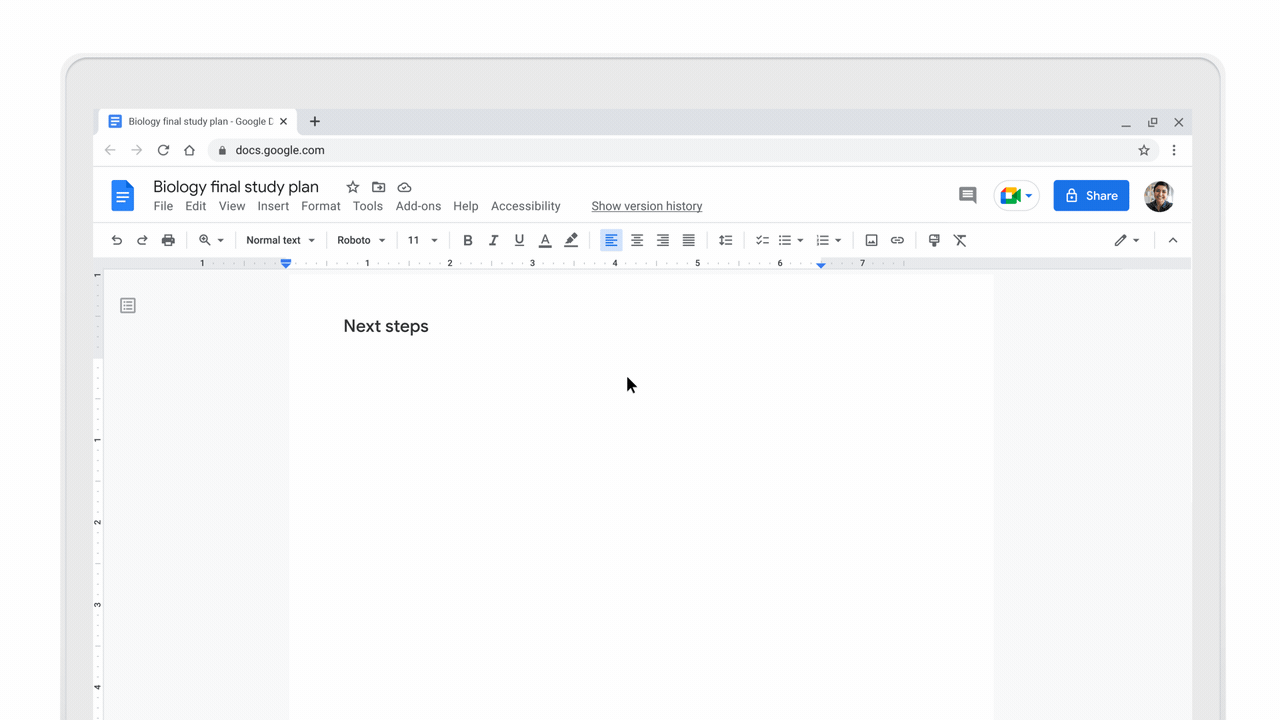Open the font size dropdown
The image size is (1280, 720).
coord(421,240)
